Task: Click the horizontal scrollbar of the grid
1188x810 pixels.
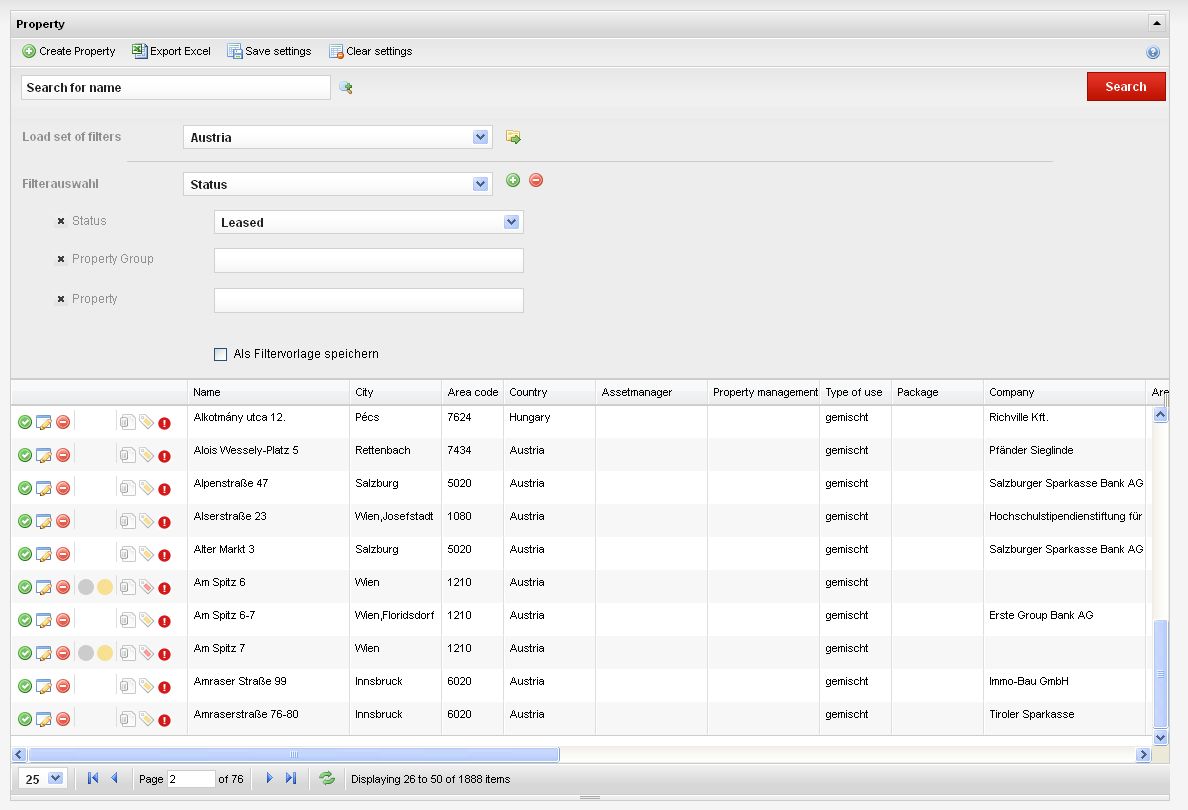Action: (294, 755)
